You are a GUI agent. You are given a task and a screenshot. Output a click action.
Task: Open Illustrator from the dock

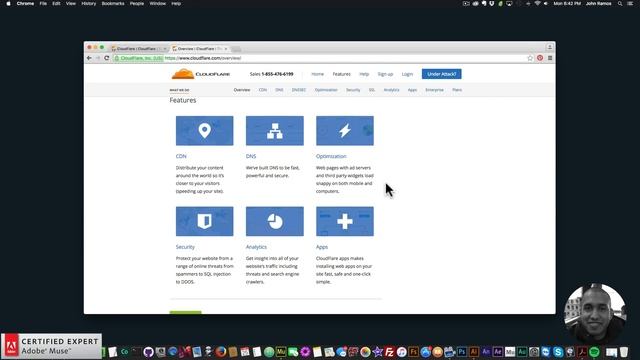(474, 351)
